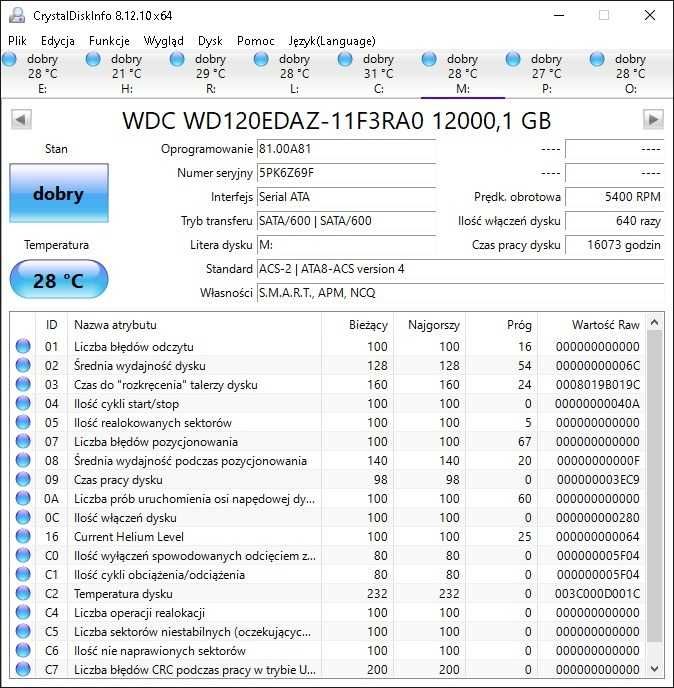674x688 pixels.
Task: Click raw value 0008019B019C
Action: (598, 385)
